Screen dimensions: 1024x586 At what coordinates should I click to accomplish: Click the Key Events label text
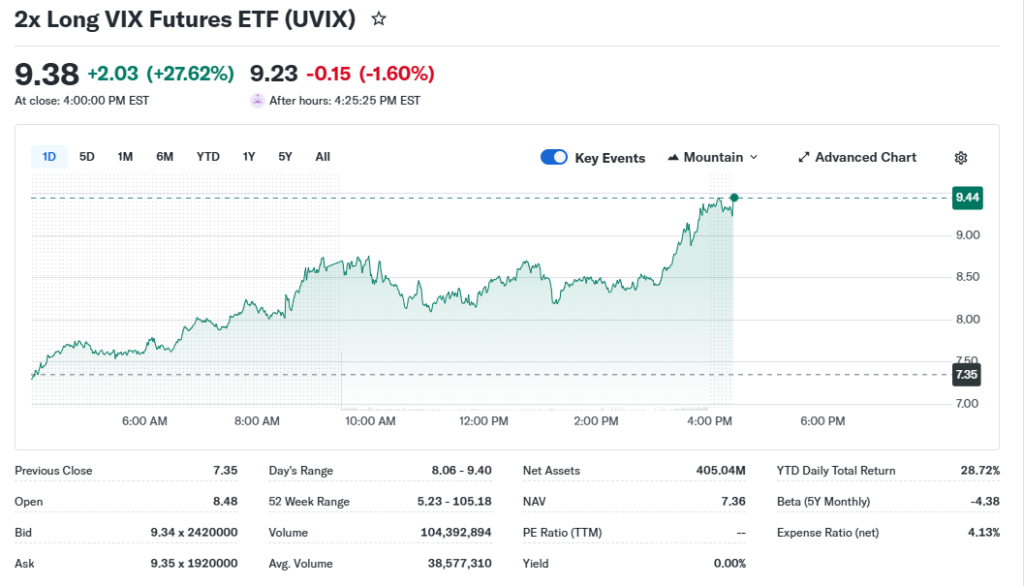pos(610,158)
